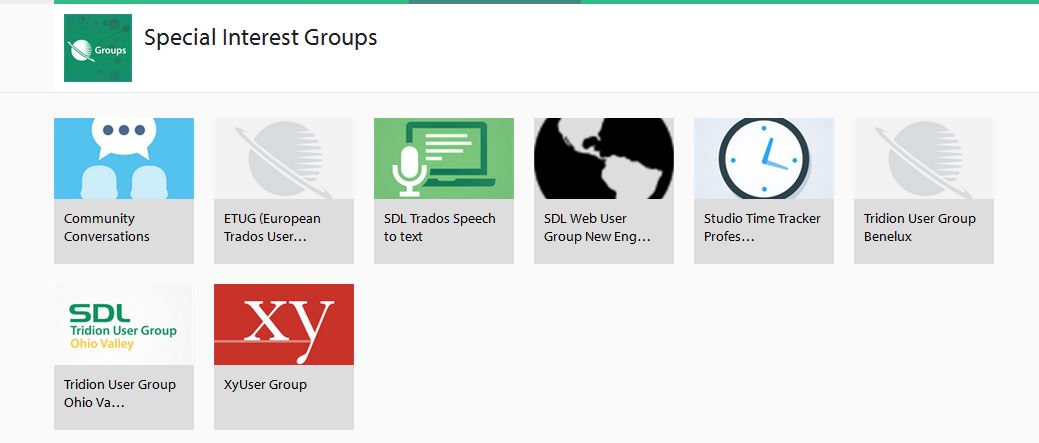The width and height of the screenshot is (1039, 443).
Task: Click the green Groups logo in header
Action: coord(98,48)
